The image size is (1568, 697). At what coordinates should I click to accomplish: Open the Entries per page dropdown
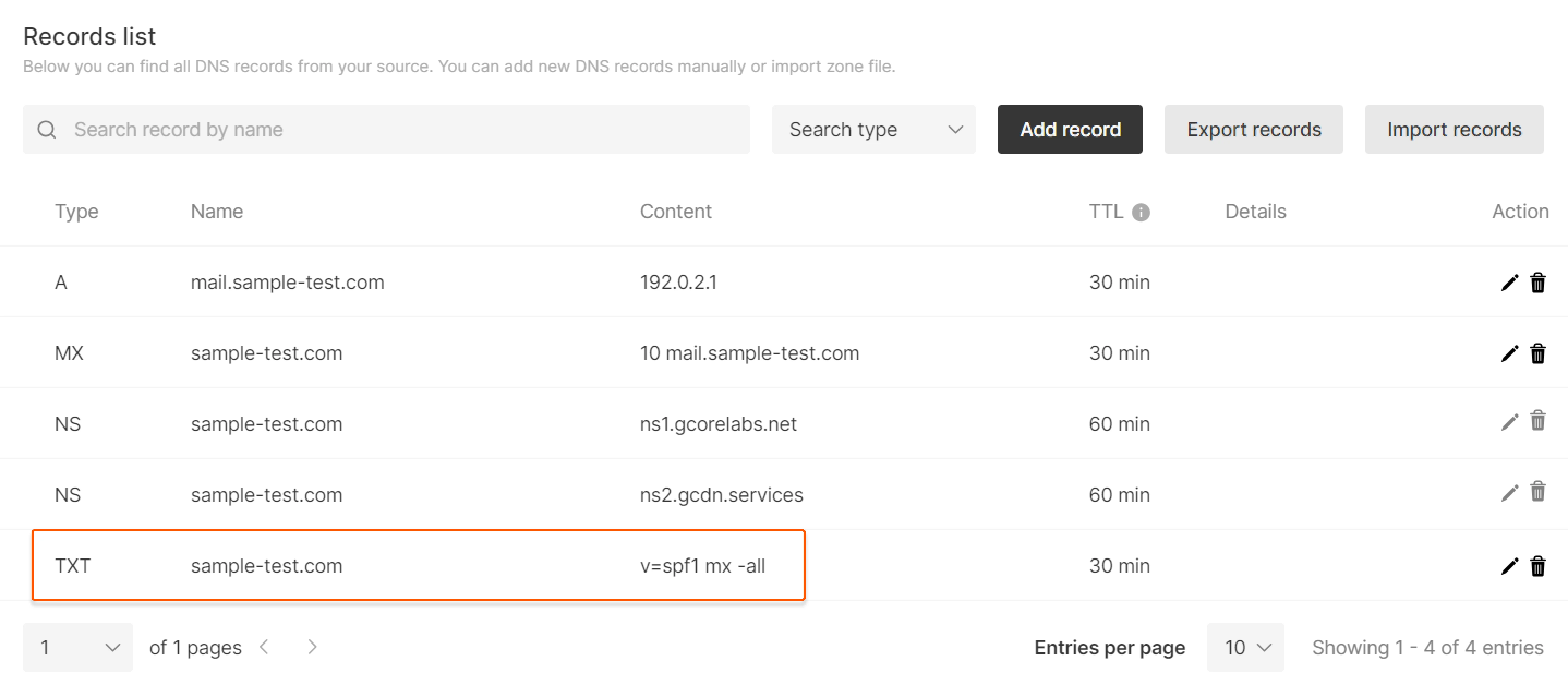(x=1246, y=647)
